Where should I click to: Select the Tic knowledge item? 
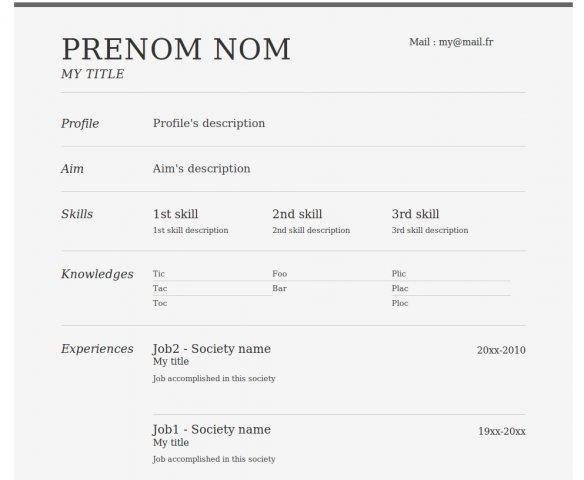point(159,274)
